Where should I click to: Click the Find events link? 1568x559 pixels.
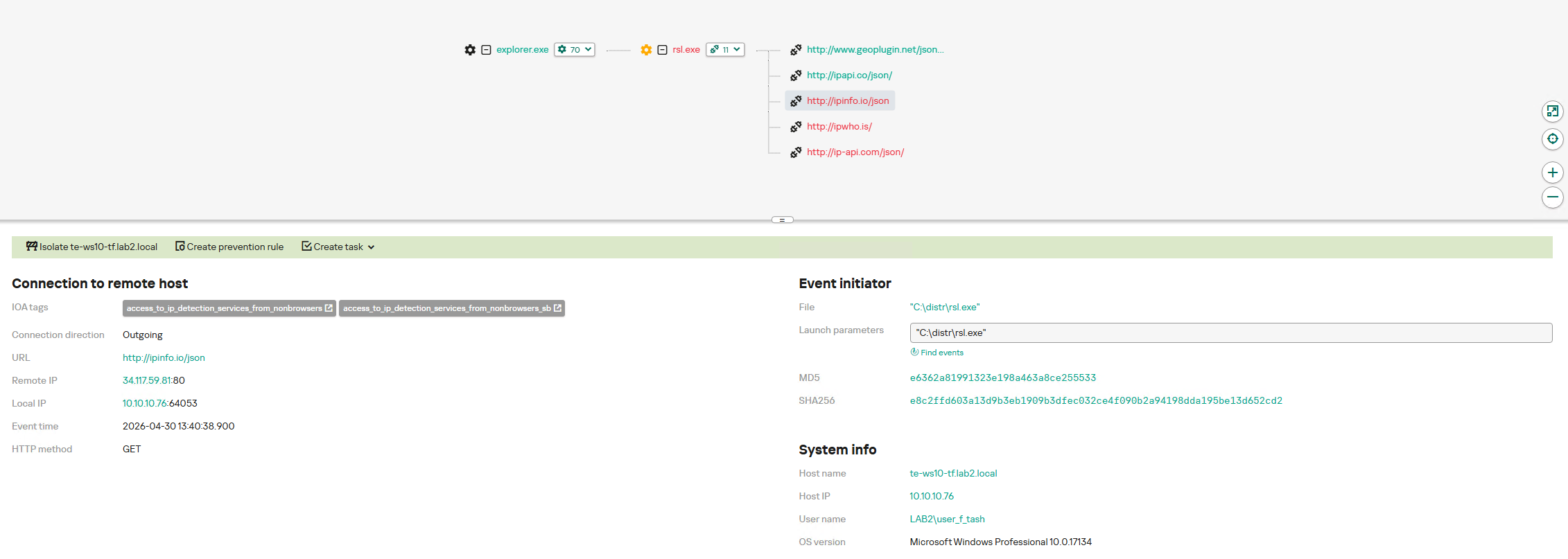(937, 353)
